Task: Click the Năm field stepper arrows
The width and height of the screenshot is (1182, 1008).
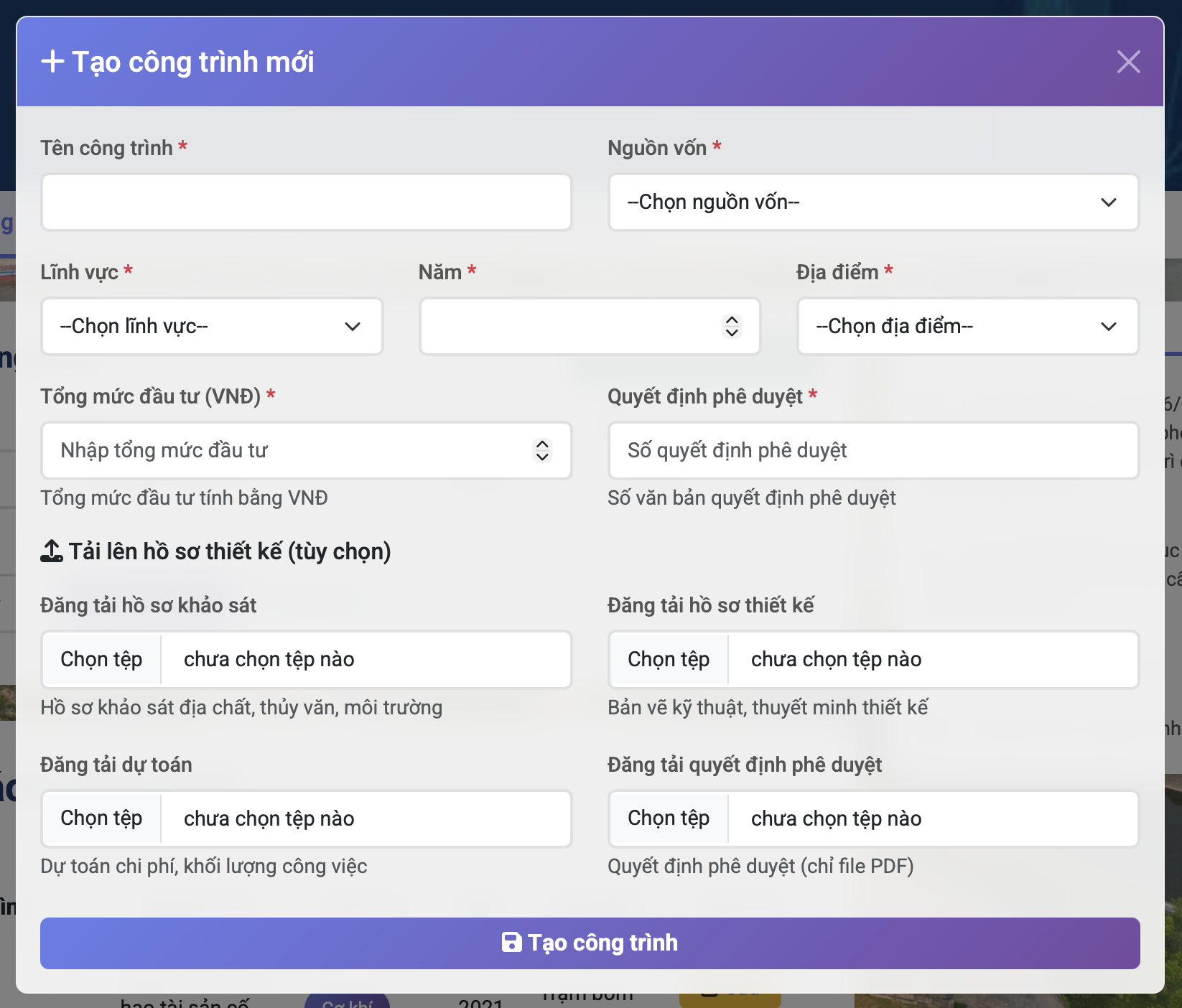Action: [x=732, y=327]
